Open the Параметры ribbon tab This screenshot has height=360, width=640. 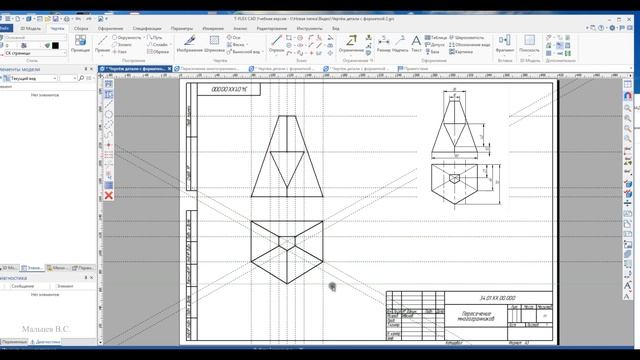(182, 28)
